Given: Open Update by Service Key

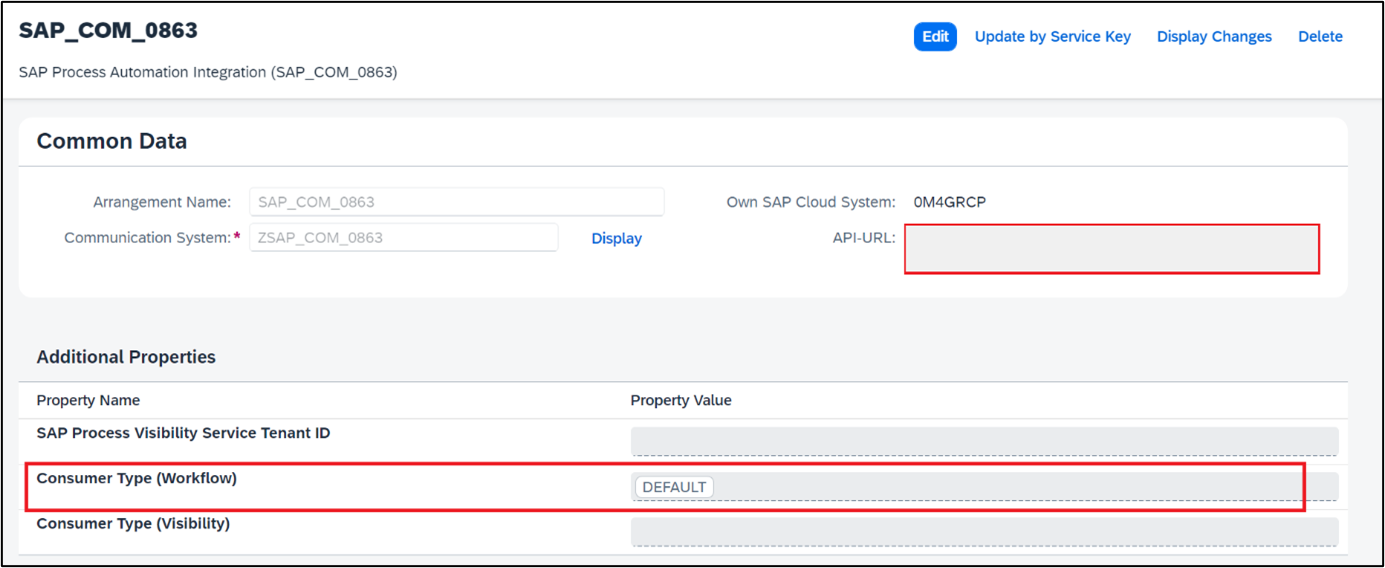Looking at the screenshot, I should (x=1053, y=37).
